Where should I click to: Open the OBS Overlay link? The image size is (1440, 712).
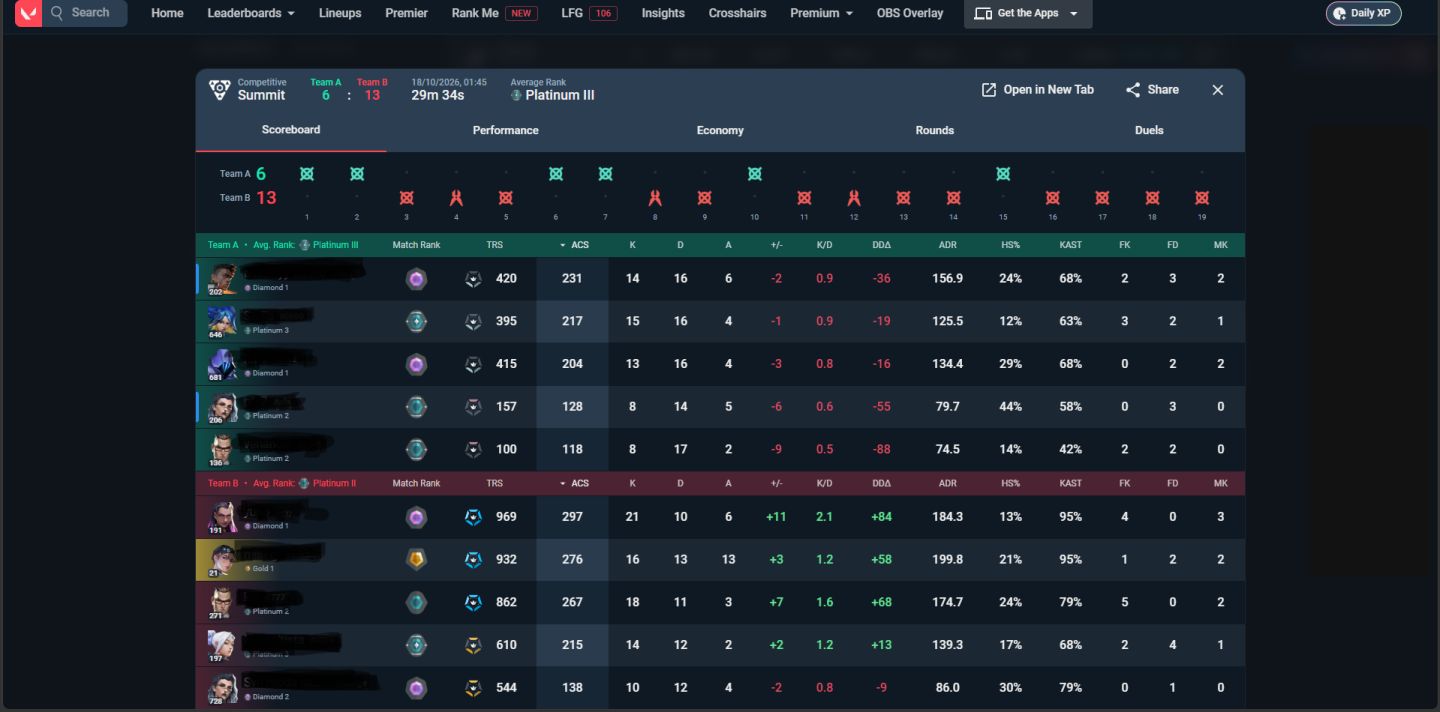point(910,13)
